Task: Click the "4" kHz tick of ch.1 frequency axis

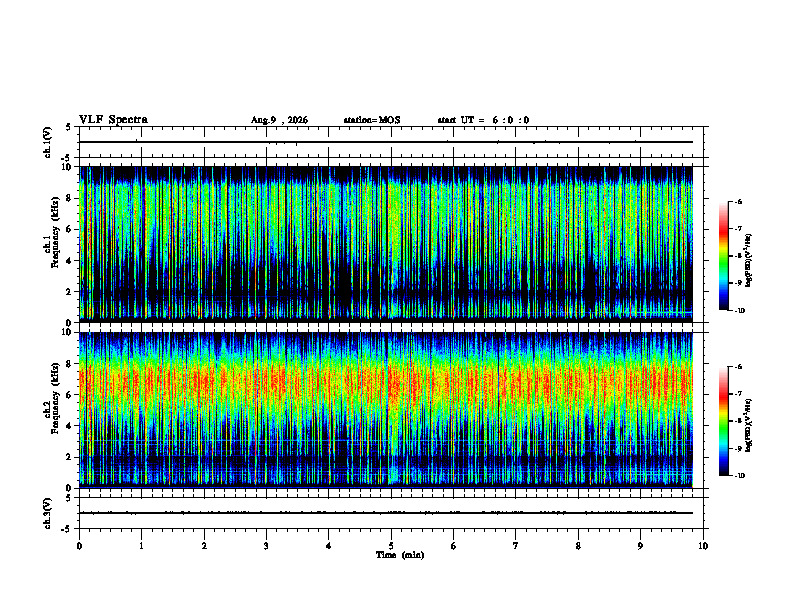Action: point(69,261)
